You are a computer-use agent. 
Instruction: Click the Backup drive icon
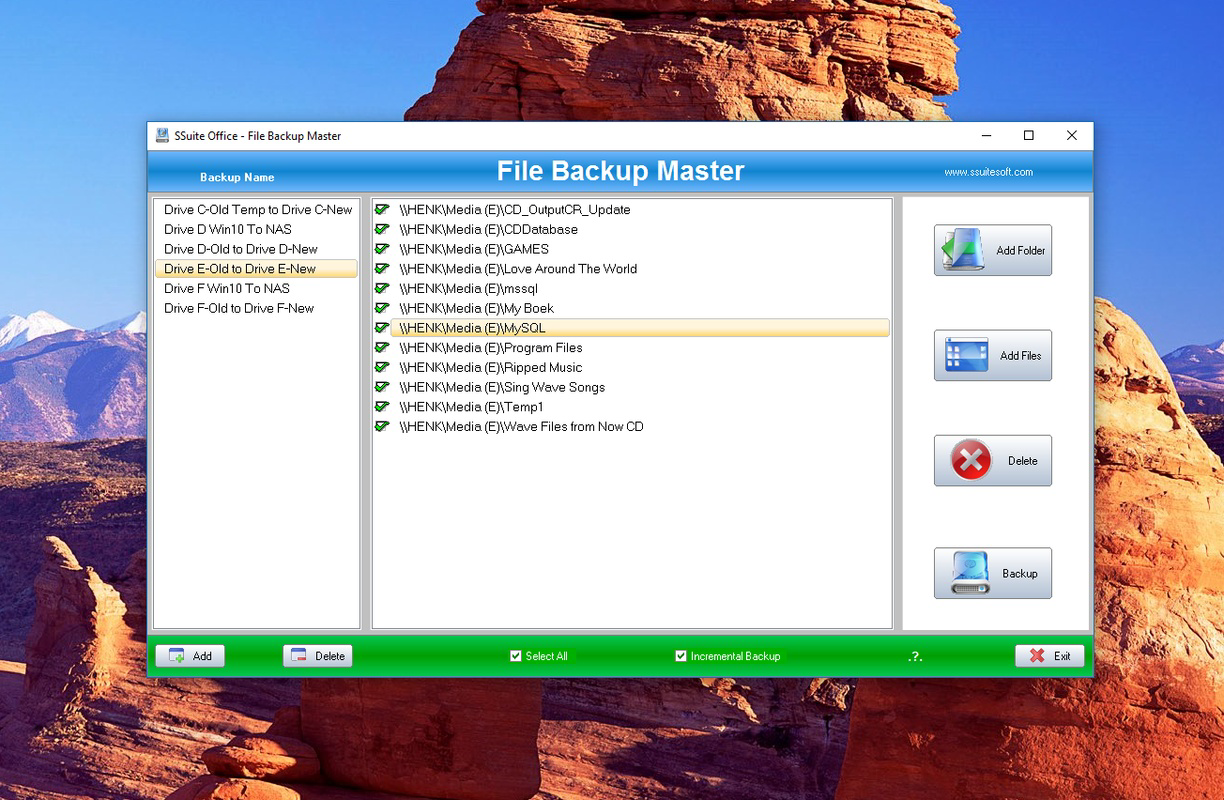pyautogui.click(x=970, y=573)
